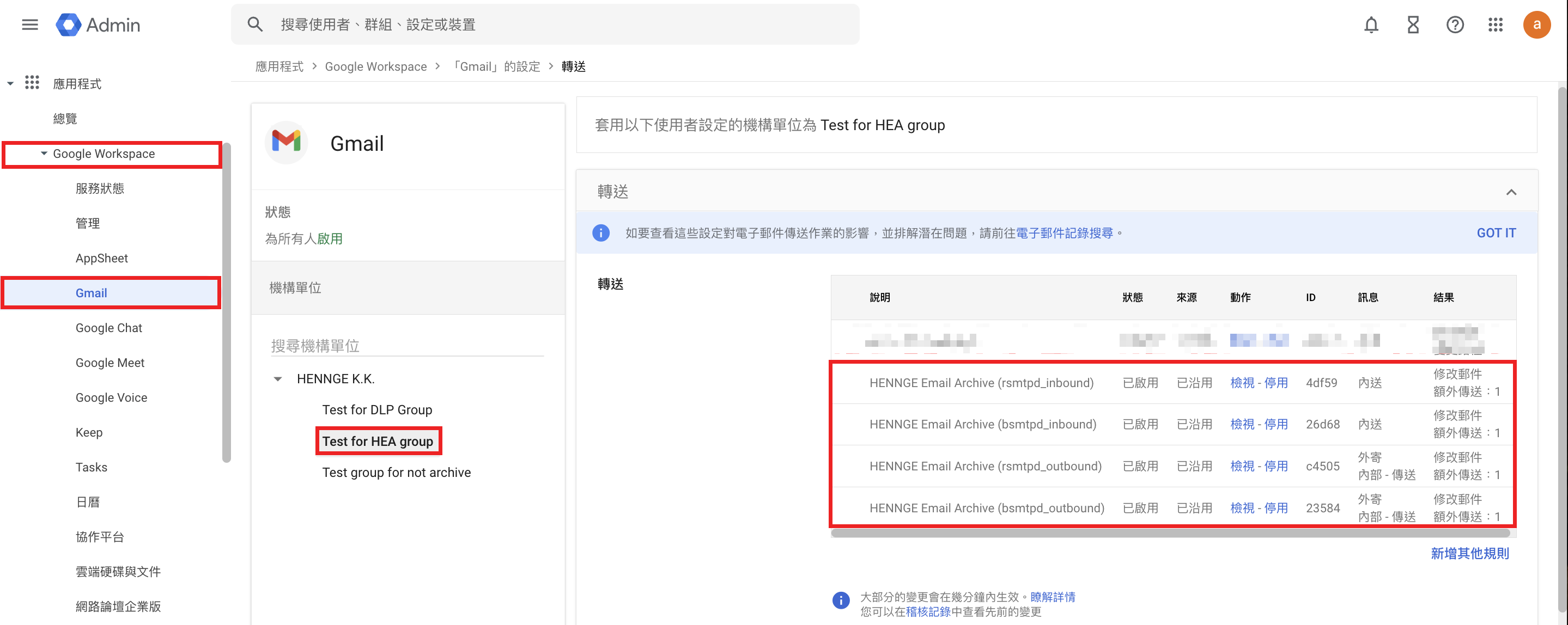1568x625 pixels.
Task: Open the 稽核記錄 link
Action: 928,611
